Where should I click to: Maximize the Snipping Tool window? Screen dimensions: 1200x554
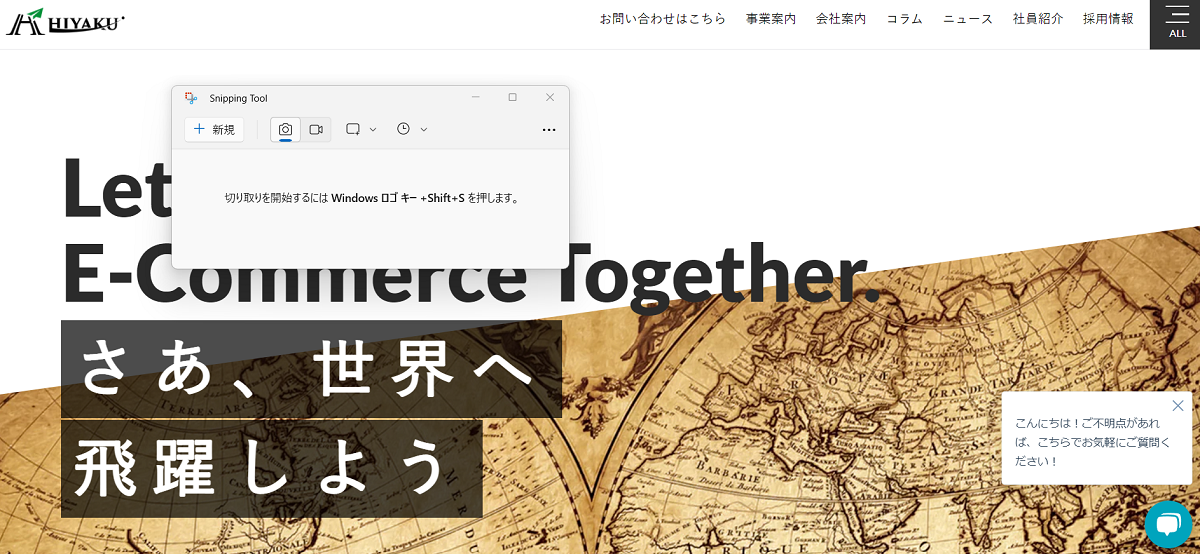512,97
